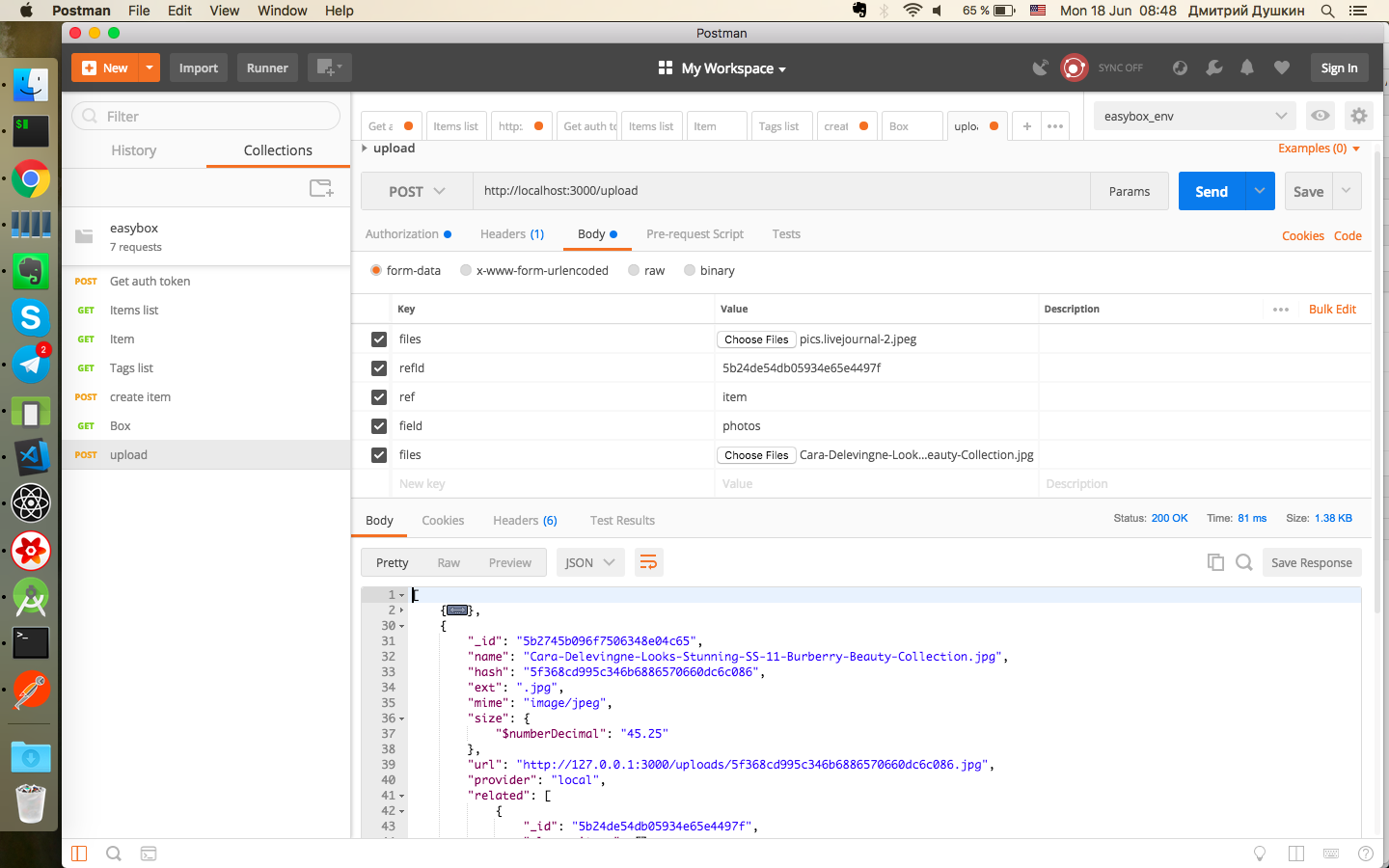Expand the Send button dropdown arrow
The width and height of the screenshot is (1389, 868).
[1259, 190]
